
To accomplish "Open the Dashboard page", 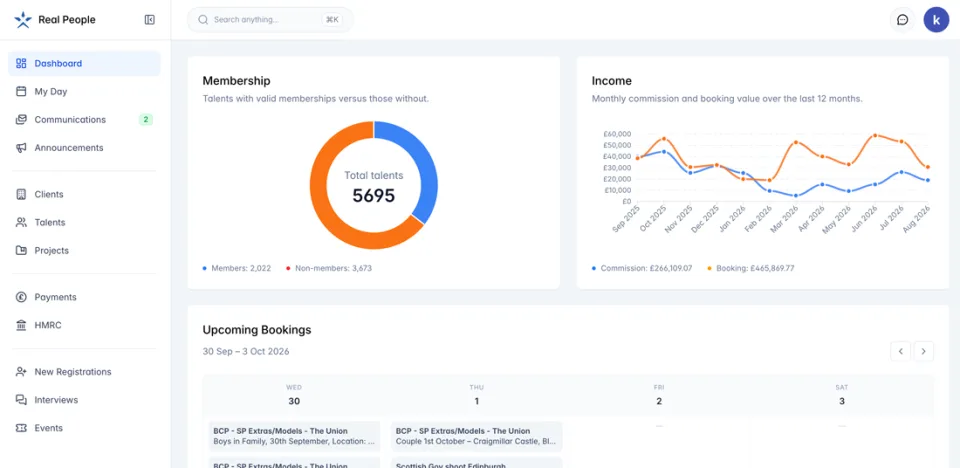I will [84, 64].
